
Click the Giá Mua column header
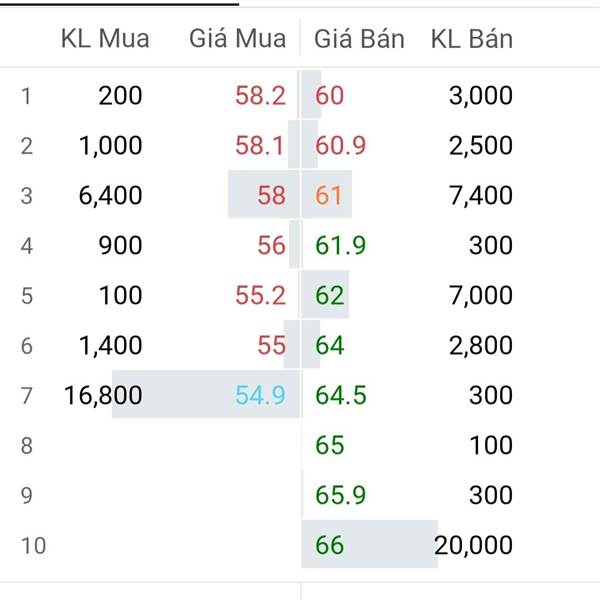tap(238, 39)
